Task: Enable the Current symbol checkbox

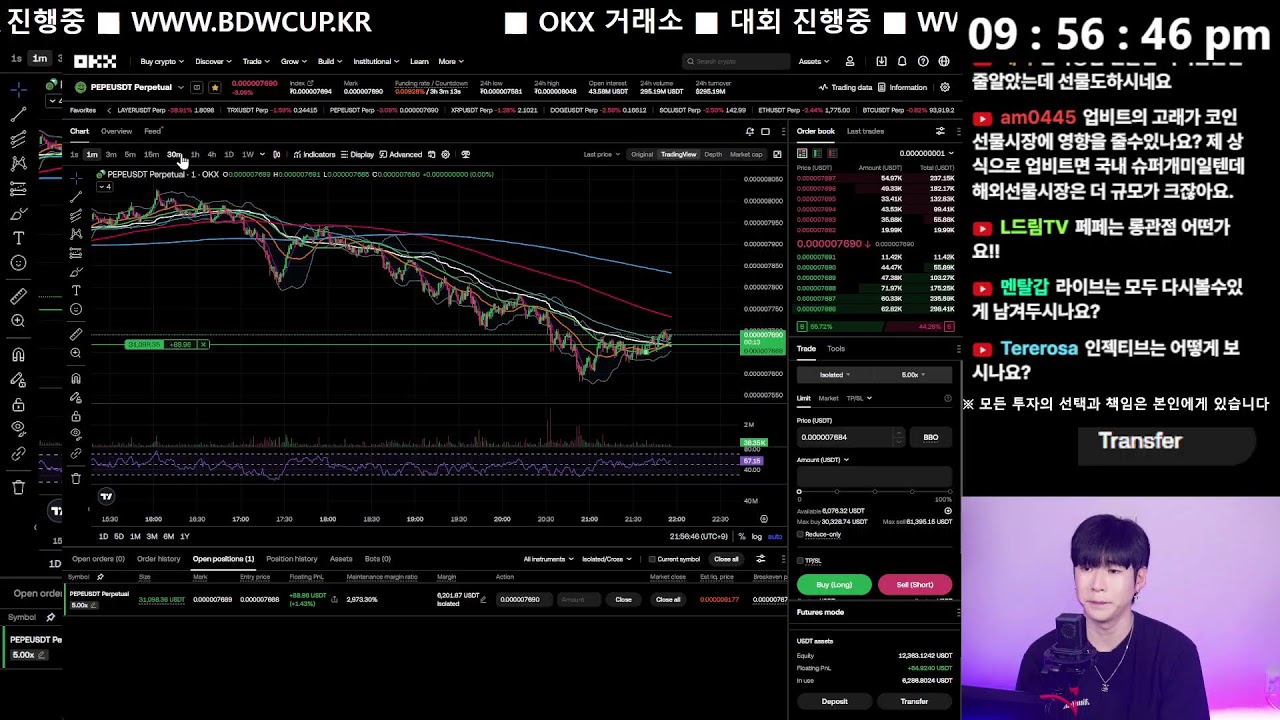Action: click(x=652, y=559)
